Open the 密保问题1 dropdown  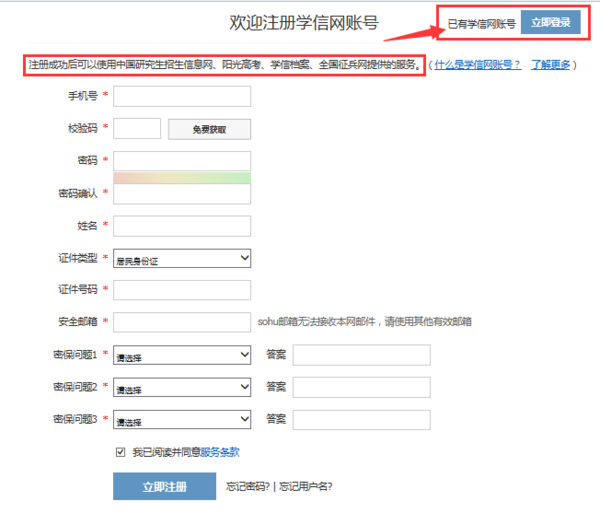(x=182, y=355)
